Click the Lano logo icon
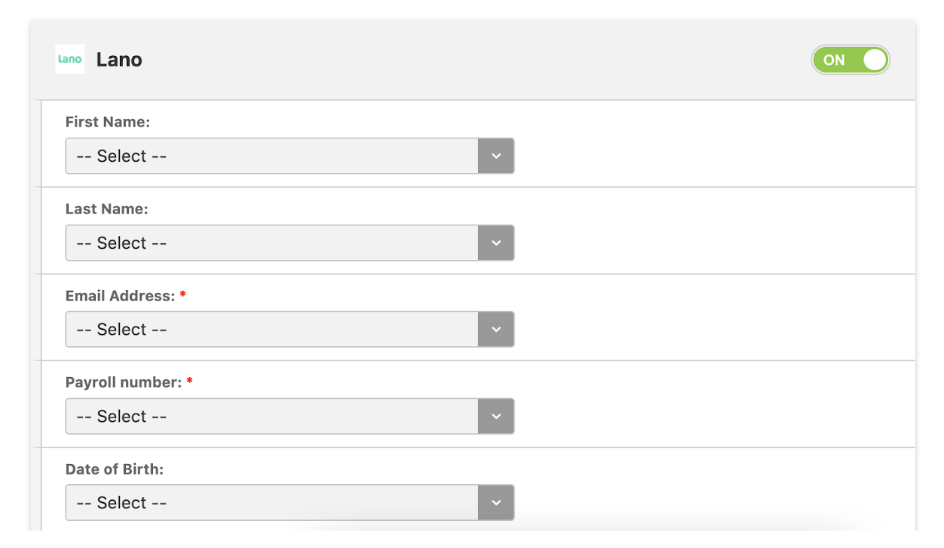 coord(70,59)
